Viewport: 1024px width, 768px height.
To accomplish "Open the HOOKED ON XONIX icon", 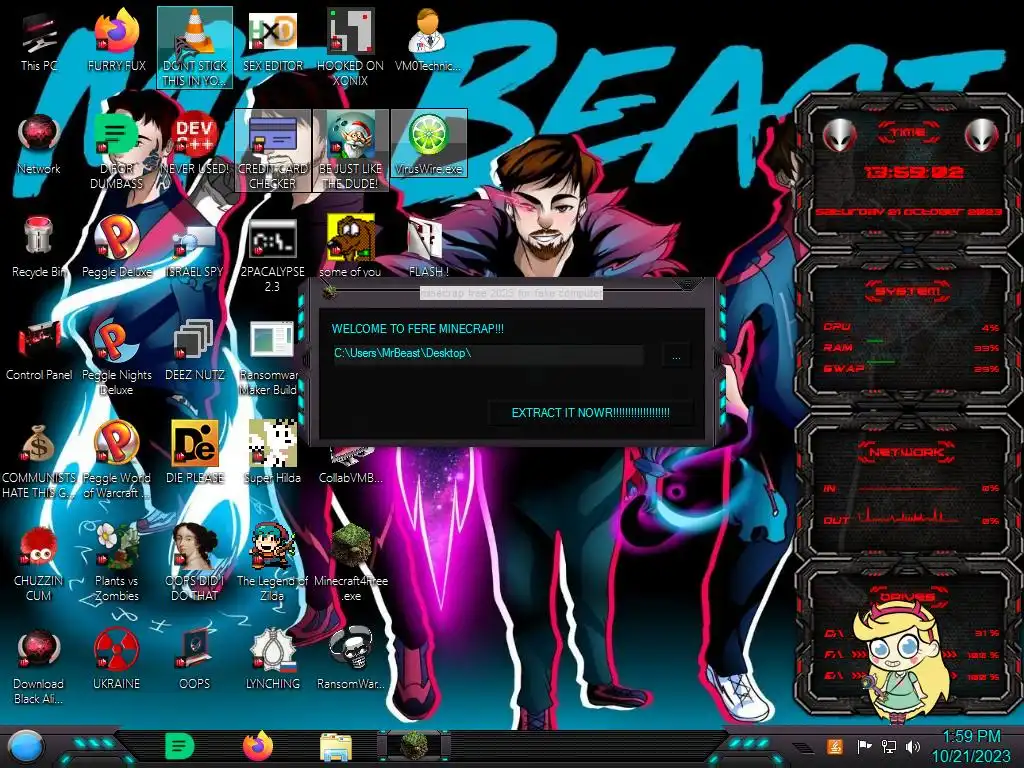I will coord(350,47).
